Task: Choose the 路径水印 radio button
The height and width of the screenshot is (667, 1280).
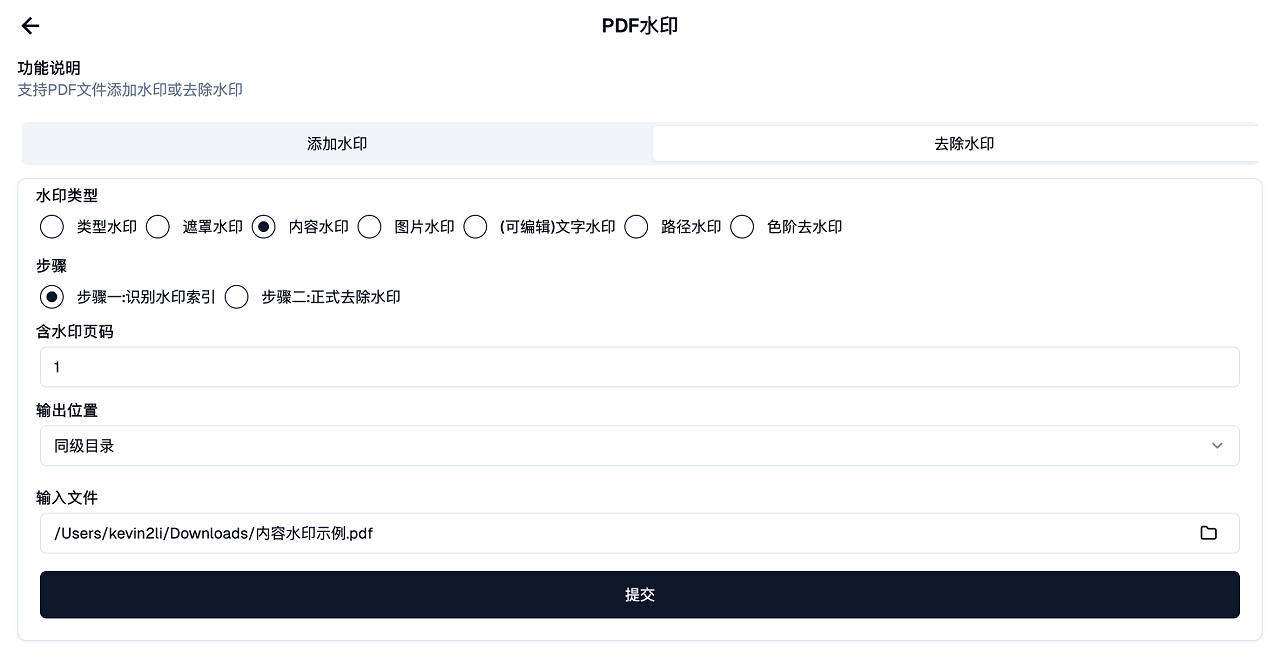Action: pyautogui.click(x=636, y=227)
